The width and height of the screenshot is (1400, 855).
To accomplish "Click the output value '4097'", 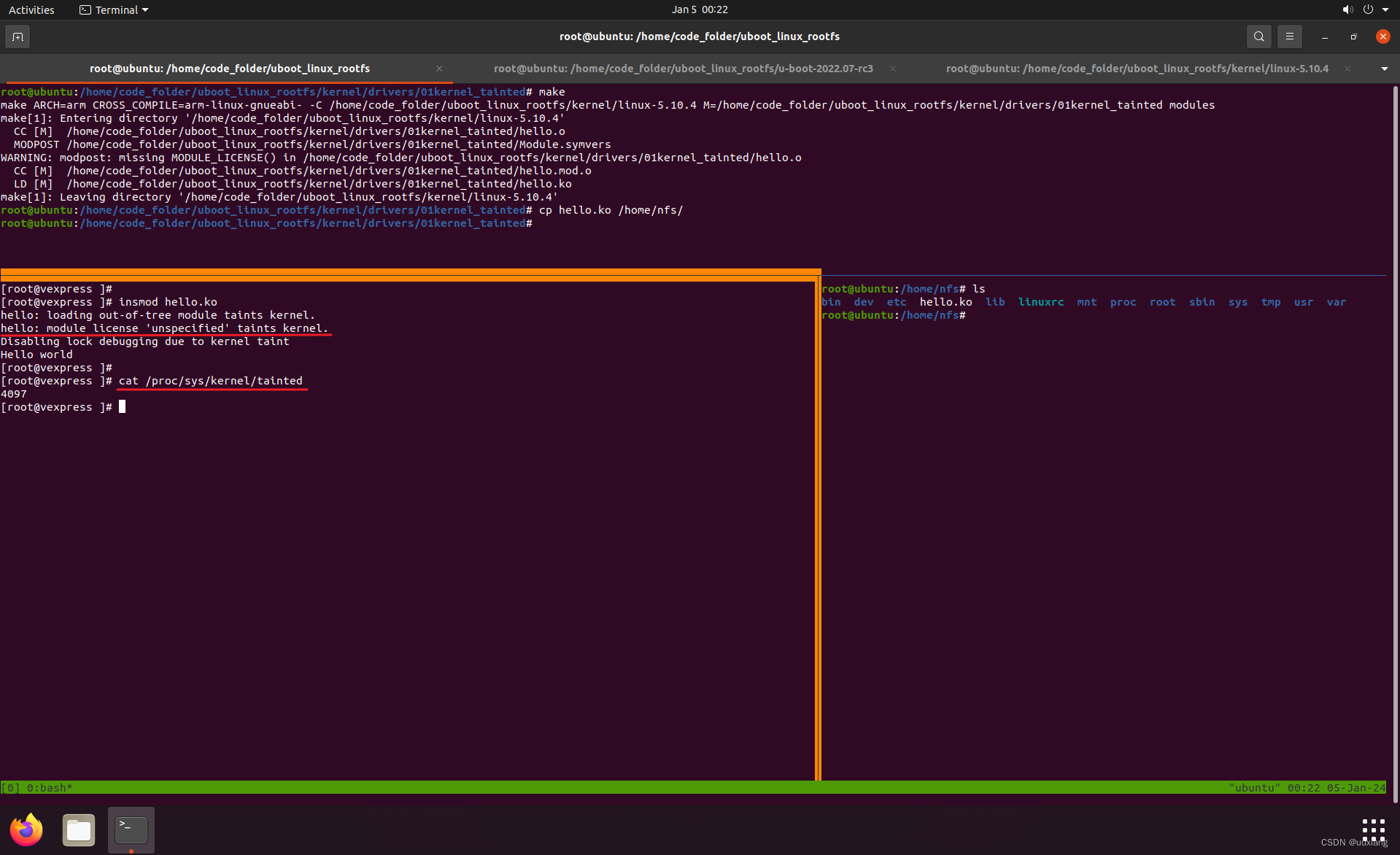I will pyautogui.click(x=14, y=394).
